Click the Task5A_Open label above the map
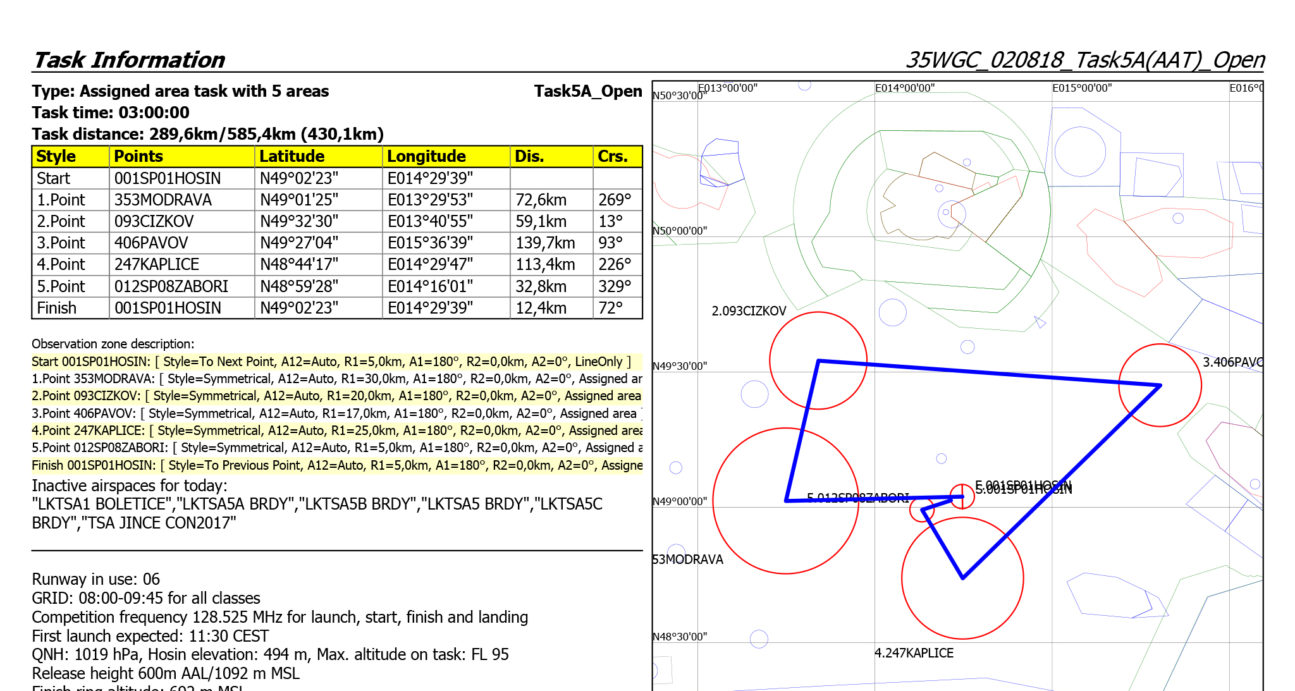This screenshot has height=691, width=1295. click(x=588, y=91)
